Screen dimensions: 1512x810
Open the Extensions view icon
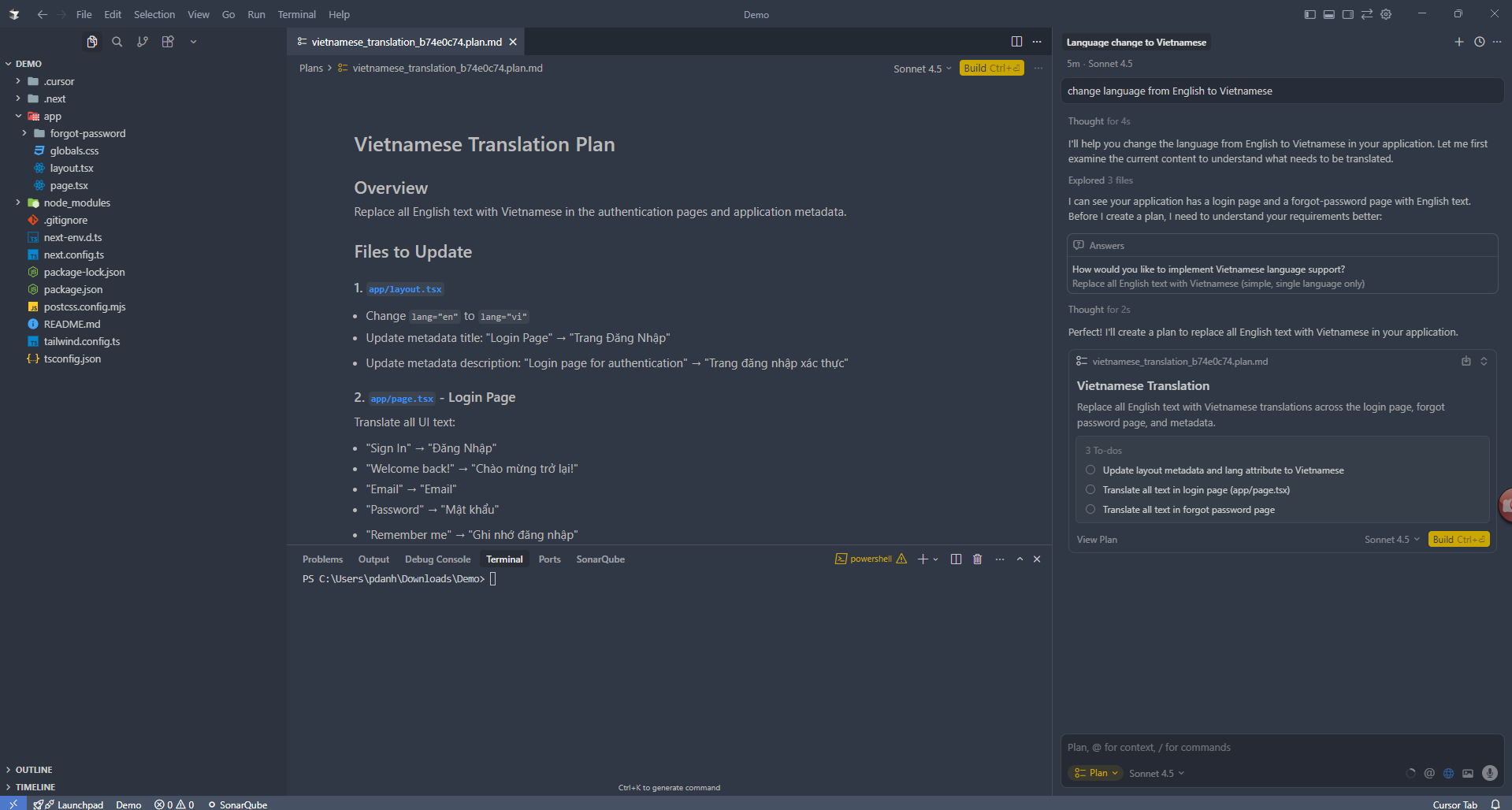[167, 41]
